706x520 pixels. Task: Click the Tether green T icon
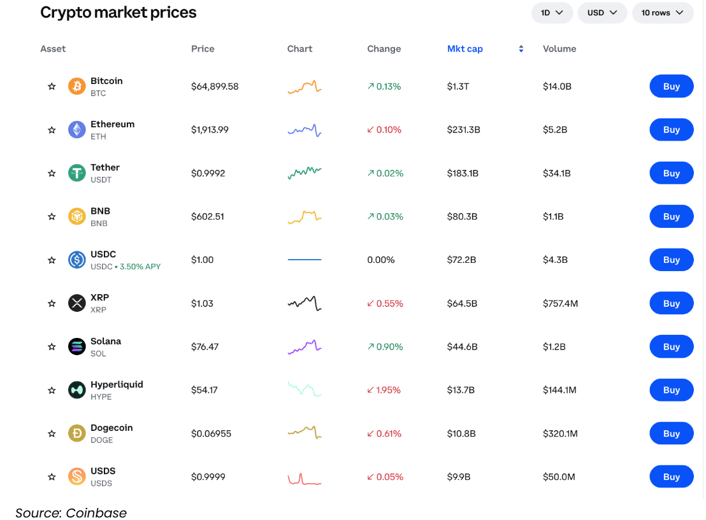(x=77, y=173)
